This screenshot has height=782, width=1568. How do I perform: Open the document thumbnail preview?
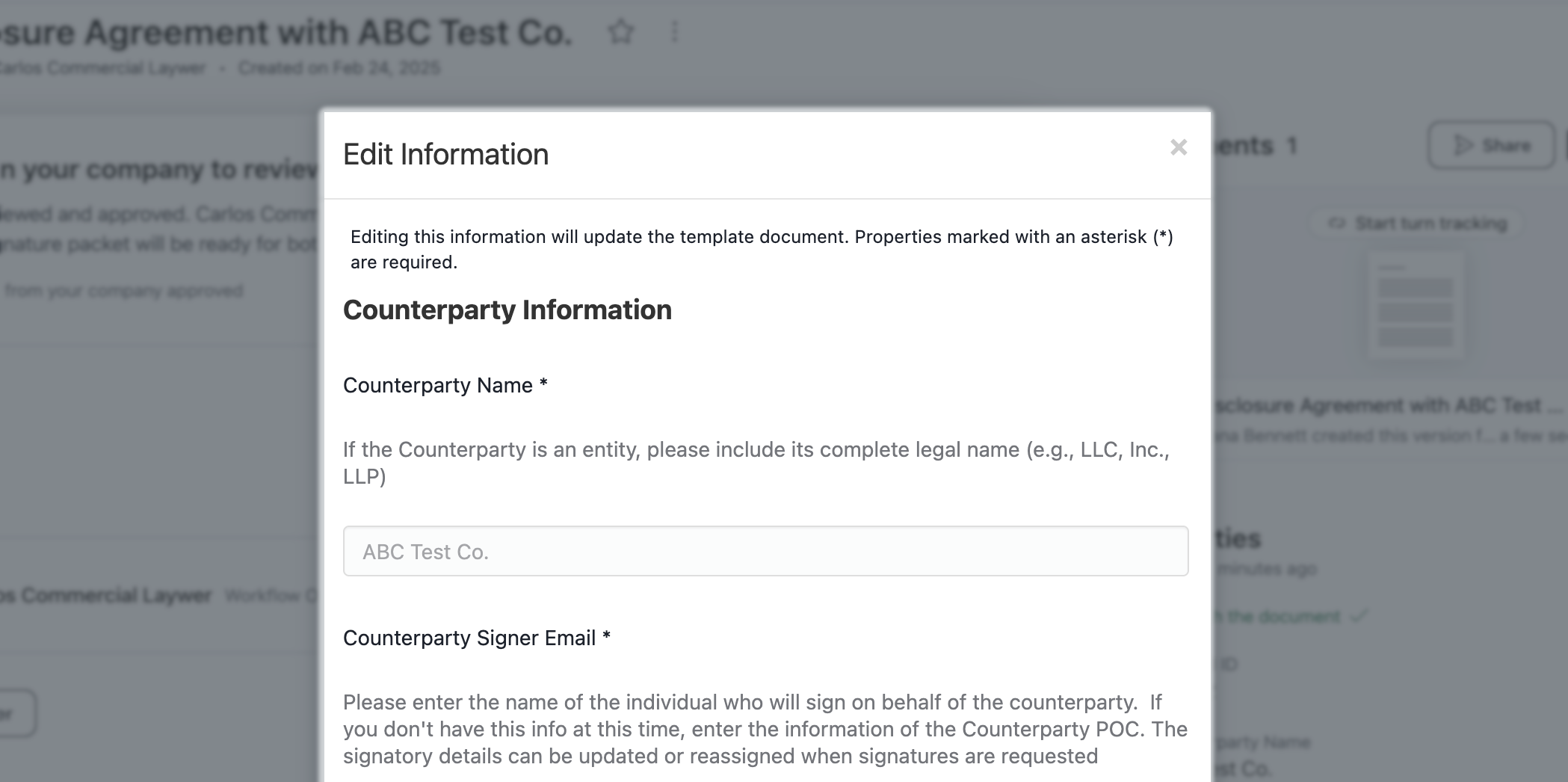1416,308
